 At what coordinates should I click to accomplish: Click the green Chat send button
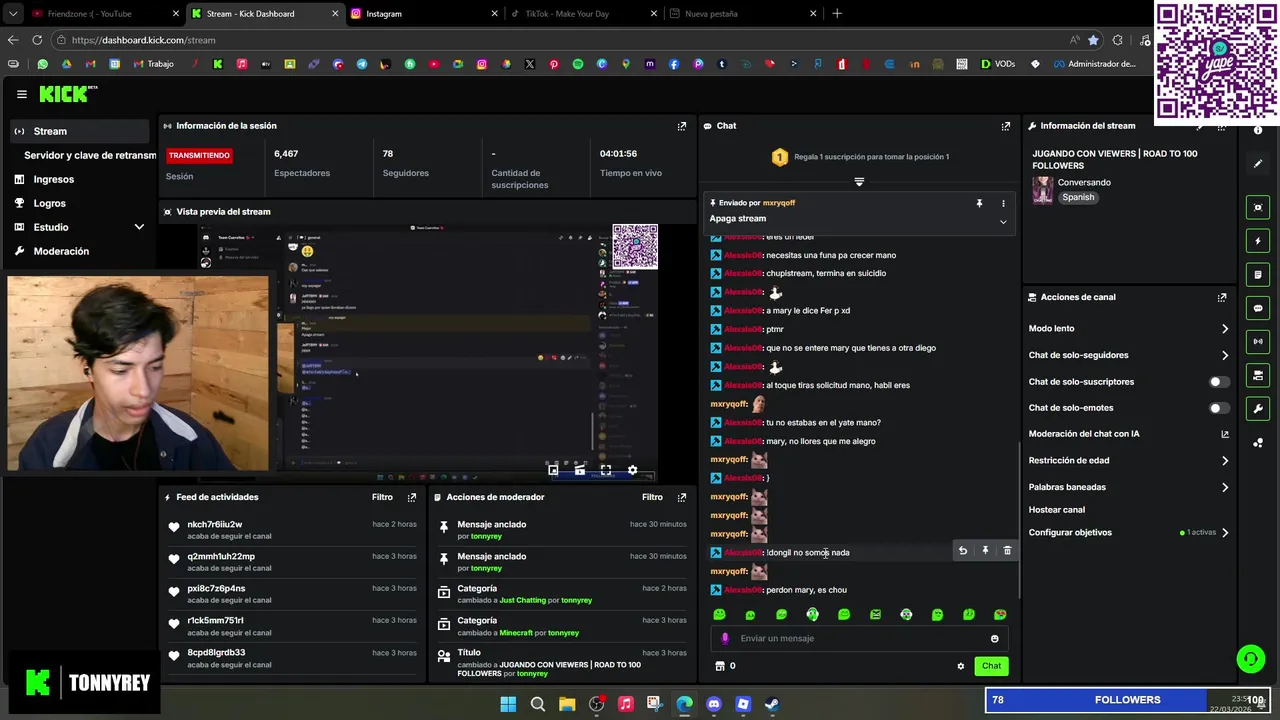click(x=991, y=666)
